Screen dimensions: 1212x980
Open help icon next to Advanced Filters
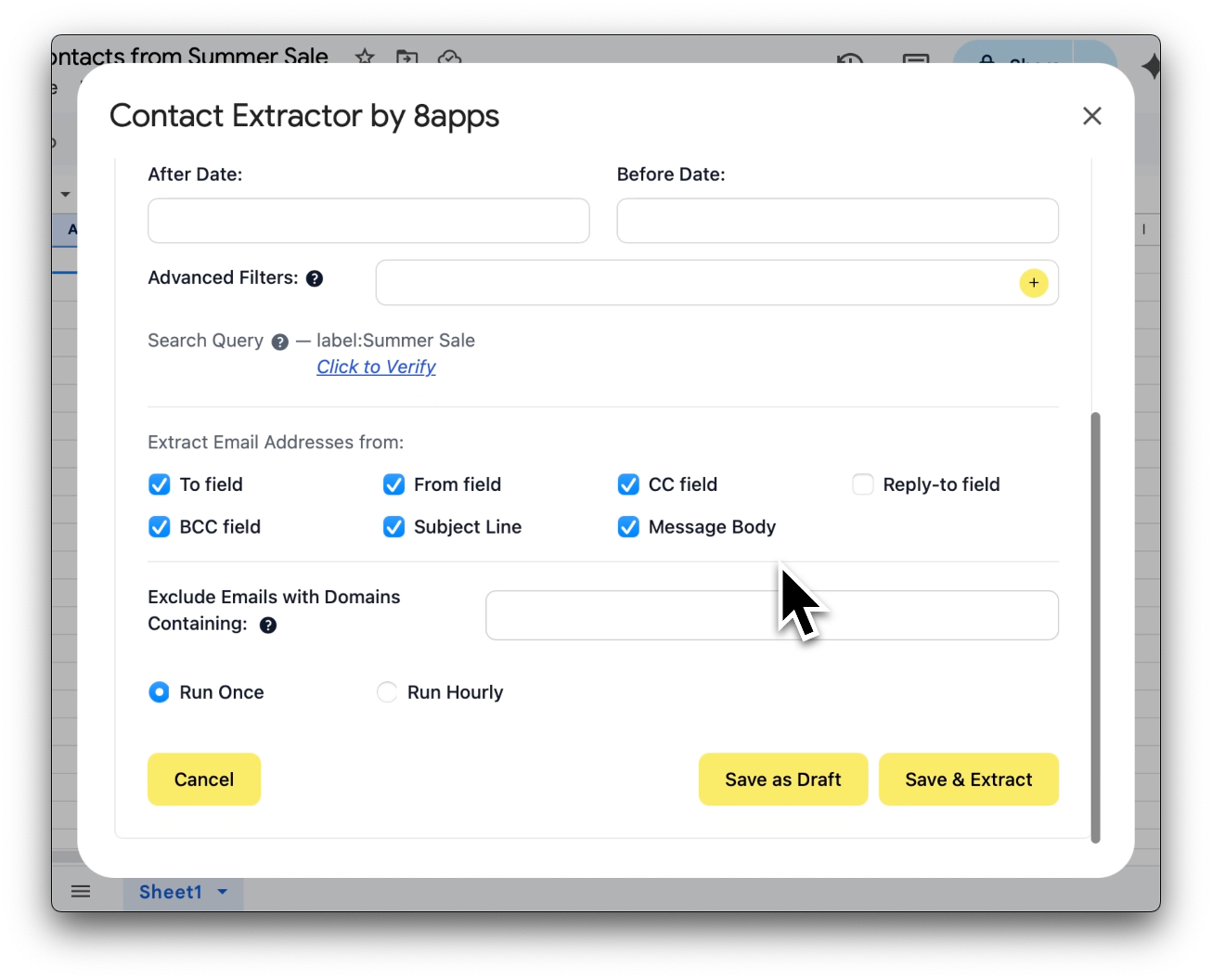[x=315, y=278]
